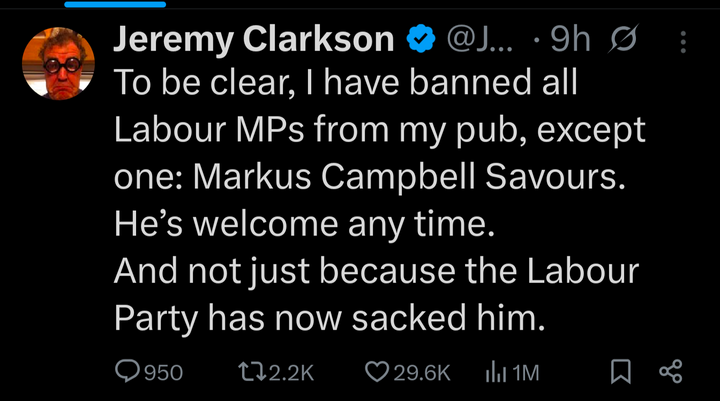Click the Jeremy Clarkson display name

[x=254, y=39]
